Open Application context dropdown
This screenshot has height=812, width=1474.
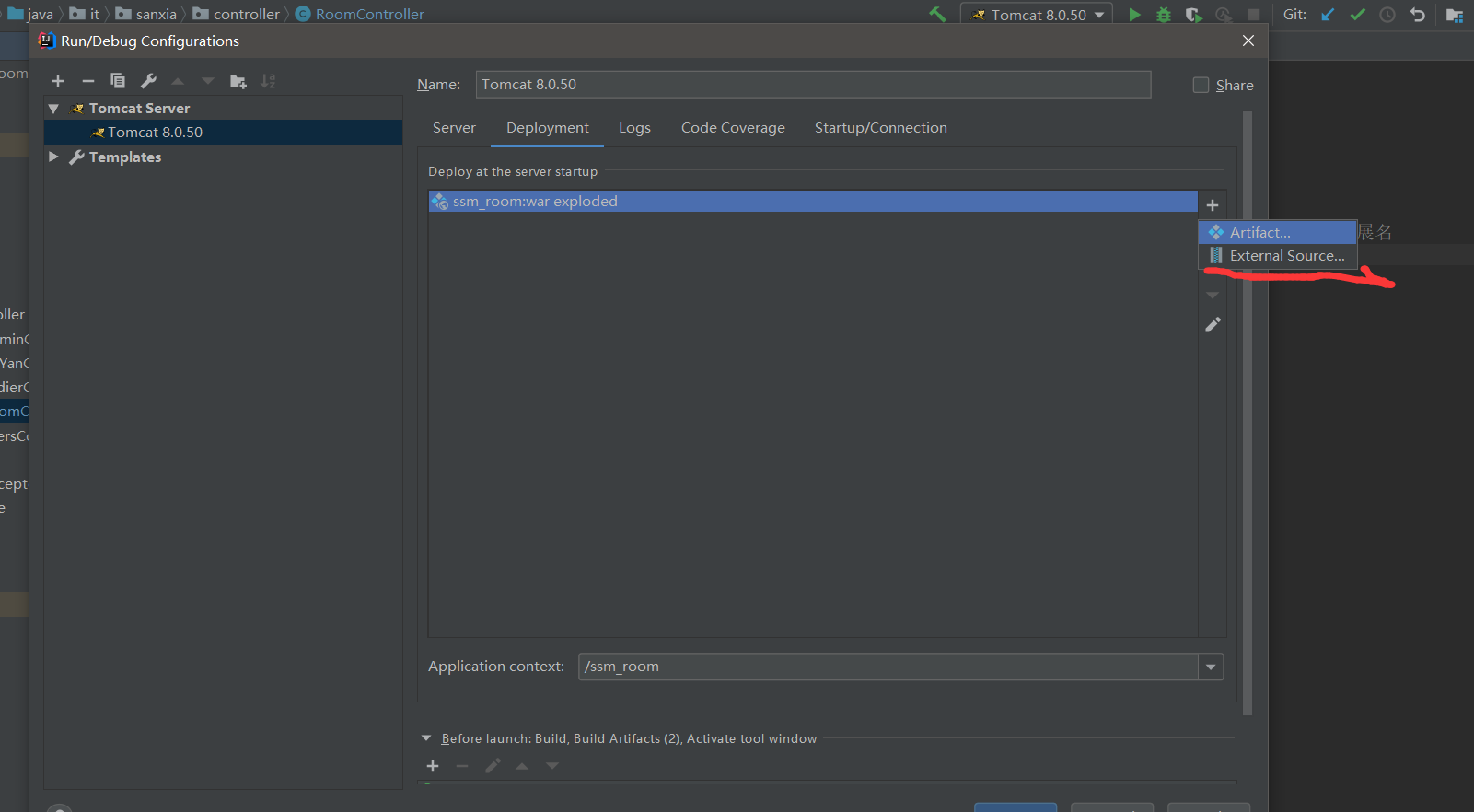point(1211,667)
